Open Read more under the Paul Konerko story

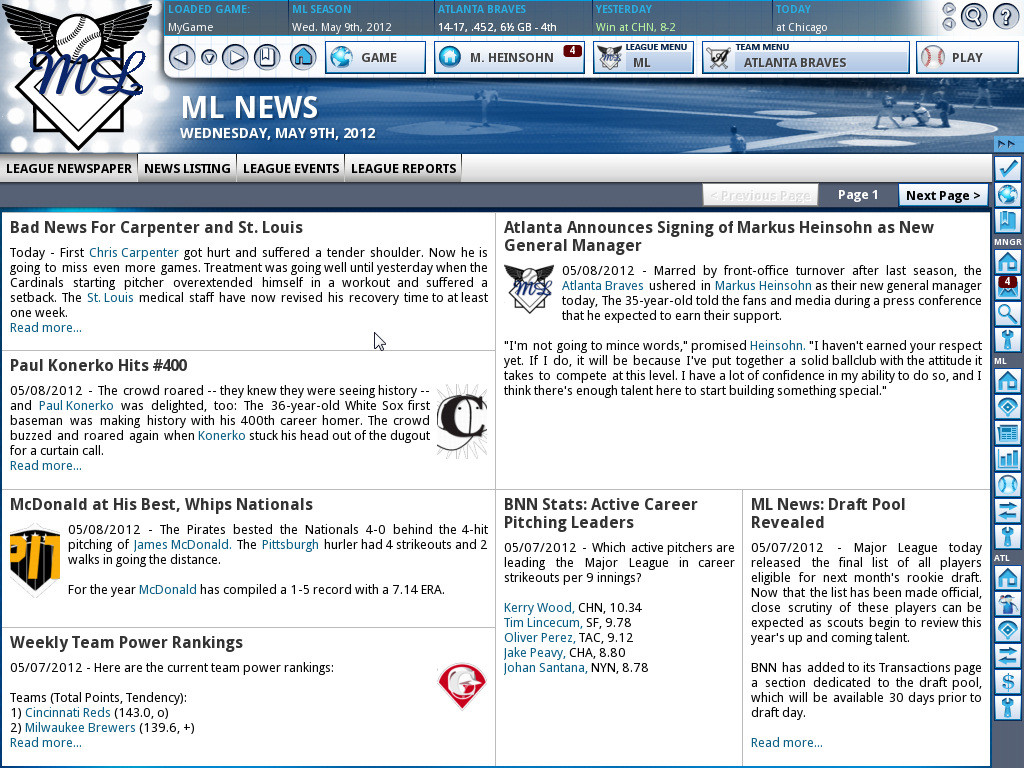[x=46, y=466]
